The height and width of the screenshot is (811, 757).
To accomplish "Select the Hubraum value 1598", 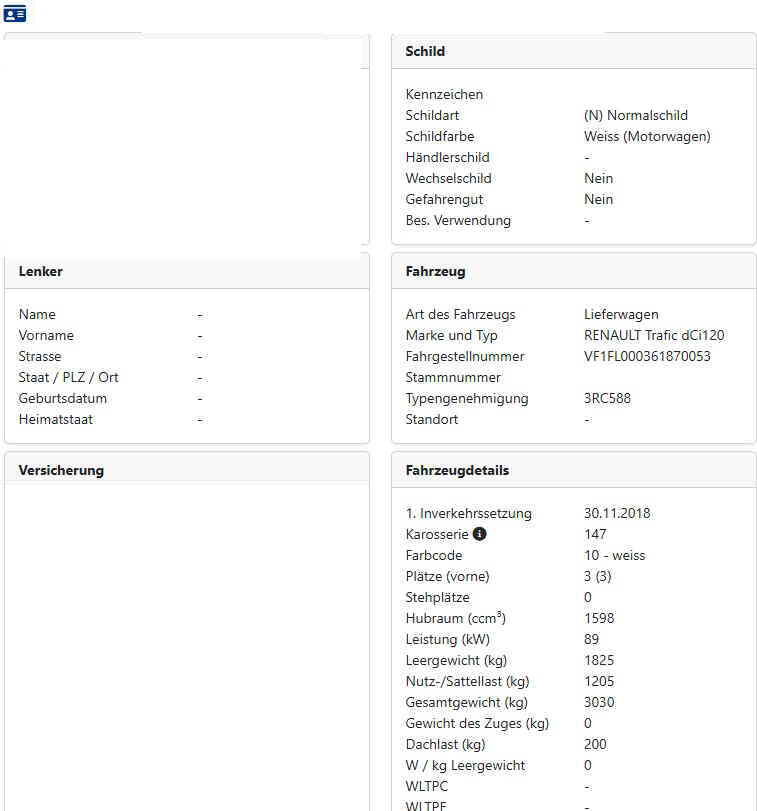I will (x=599, y=618).
